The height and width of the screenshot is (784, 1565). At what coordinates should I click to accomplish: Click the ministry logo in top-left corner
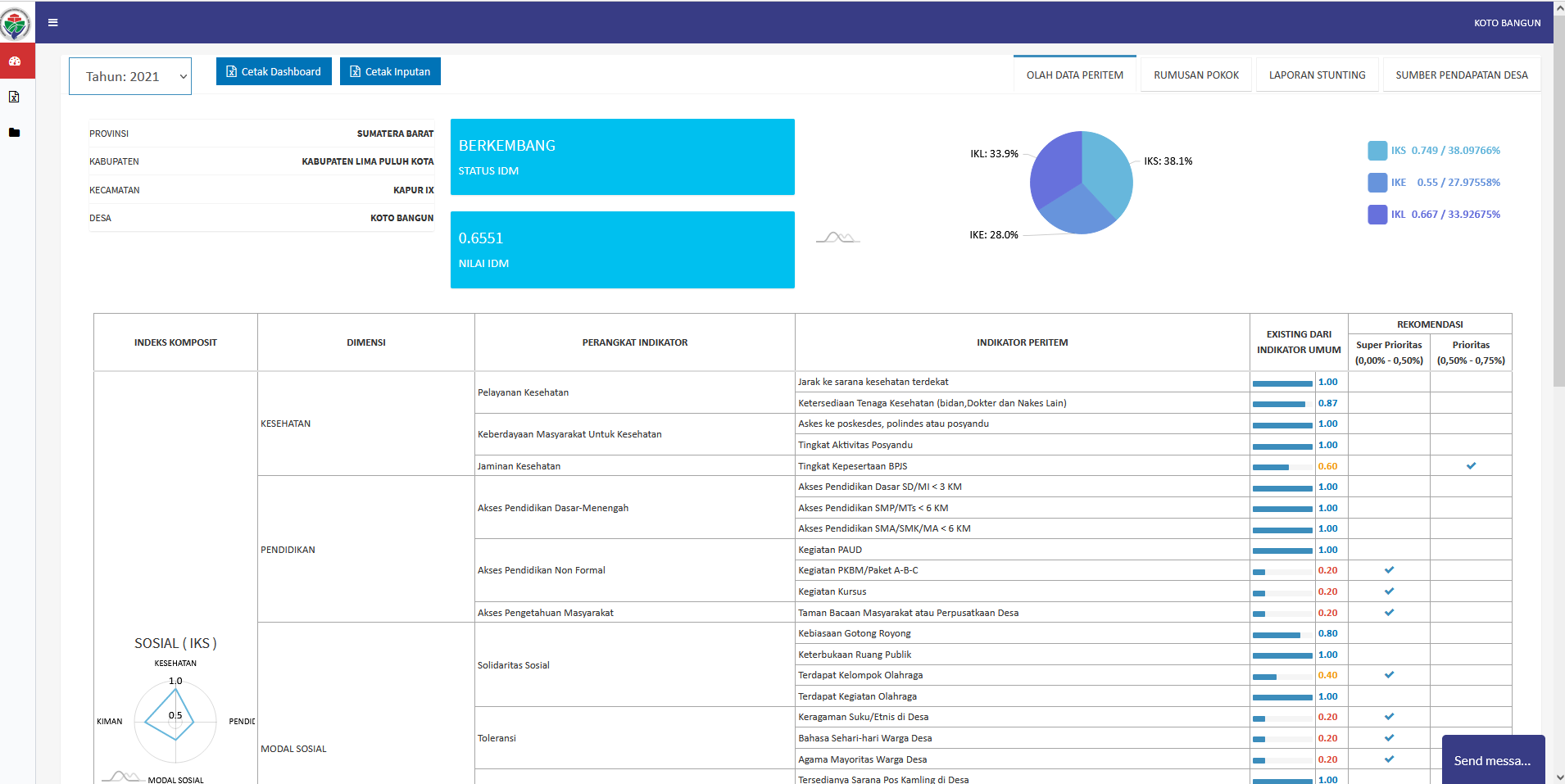pos(16,22)
